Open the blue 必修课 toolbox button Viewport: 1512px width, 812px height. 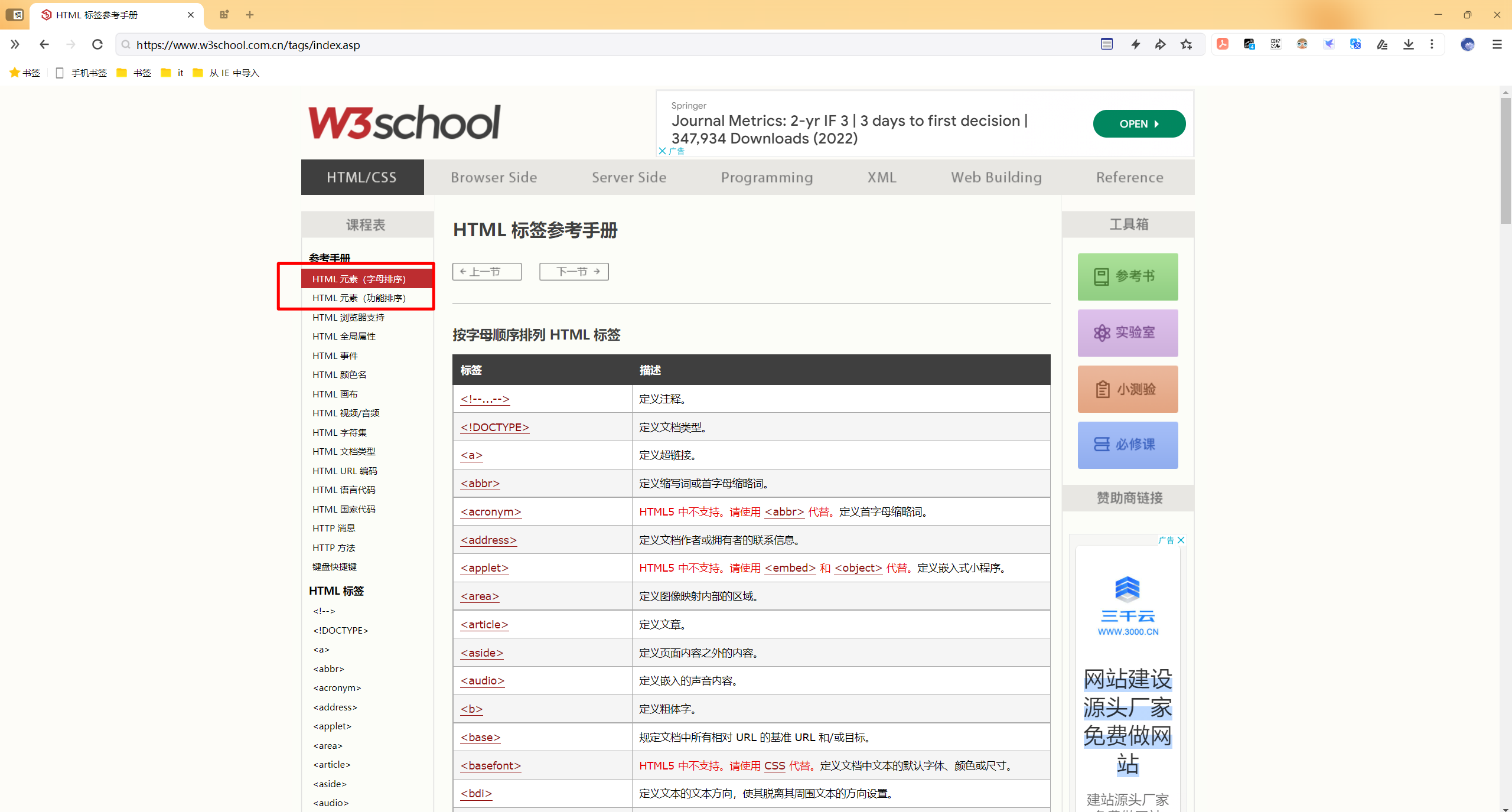(x=1128, y=445)
